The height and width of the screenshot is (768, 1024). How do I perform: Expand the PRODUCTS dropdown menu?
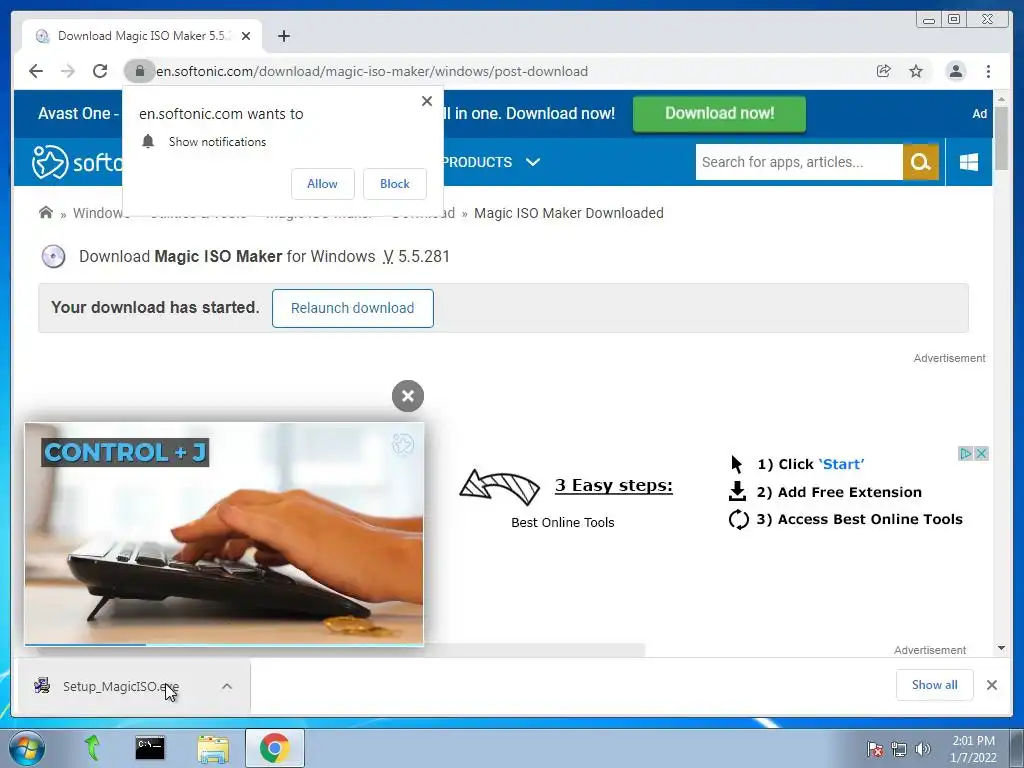pyautogui.click(x=491, y=162)
